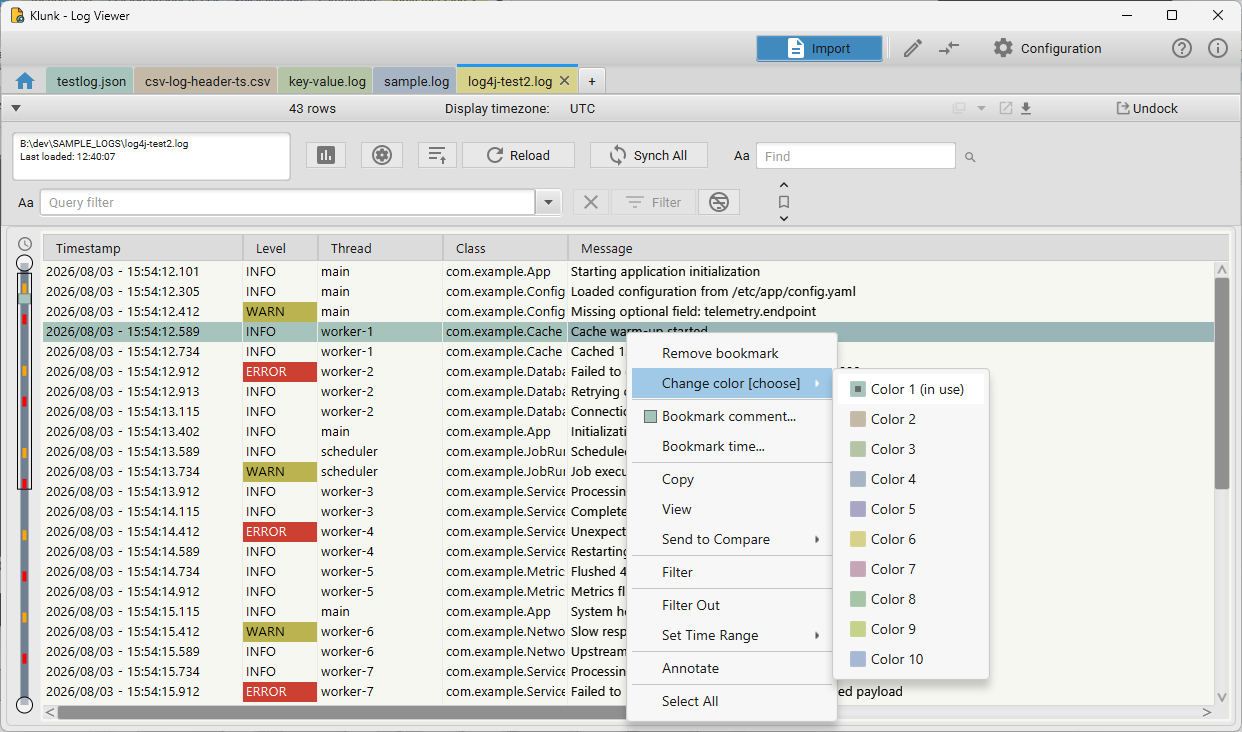Switch to key-value.log tab

327,81
